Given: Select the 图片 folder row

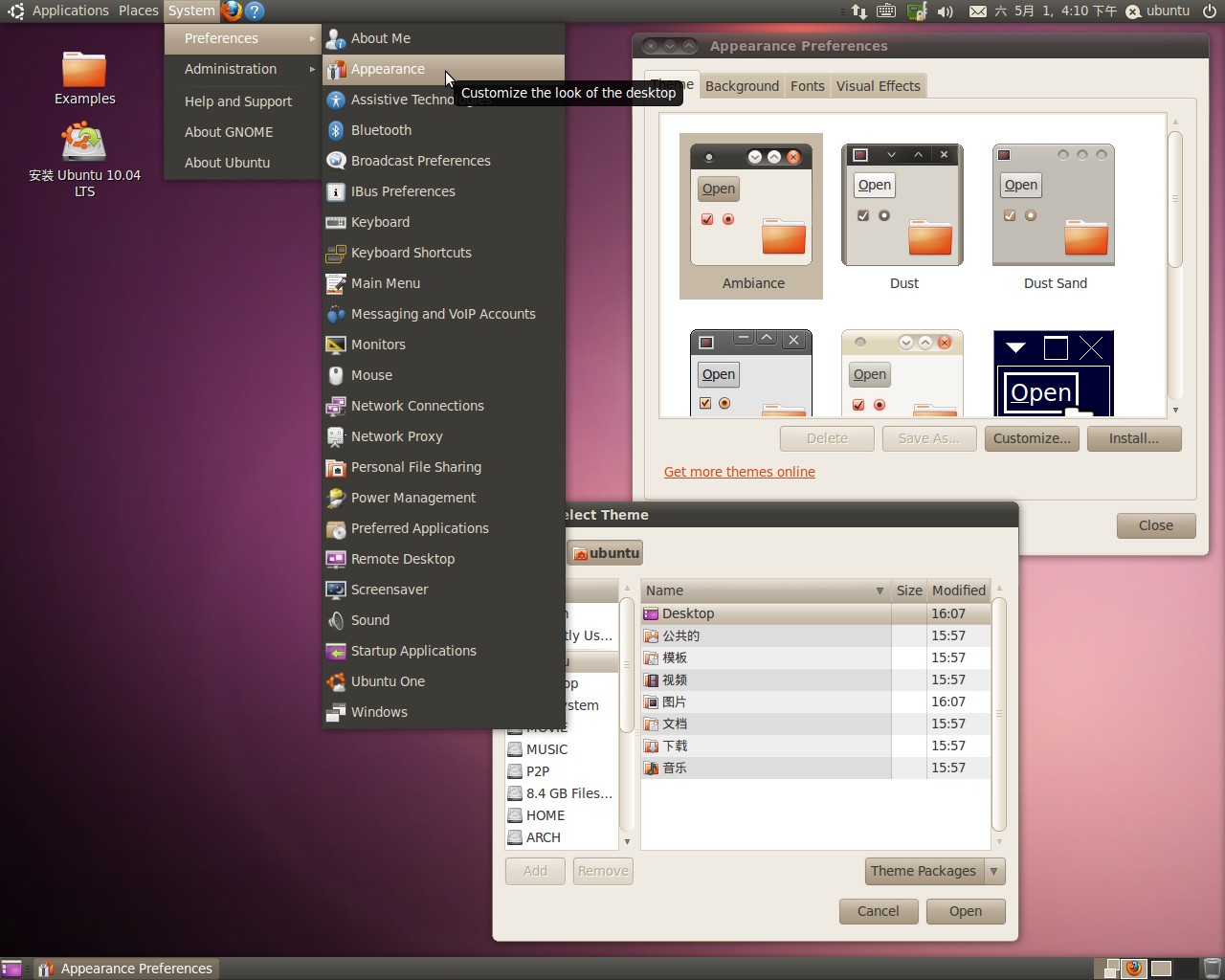Looking at the screenshot, I should tap(815, 702).
